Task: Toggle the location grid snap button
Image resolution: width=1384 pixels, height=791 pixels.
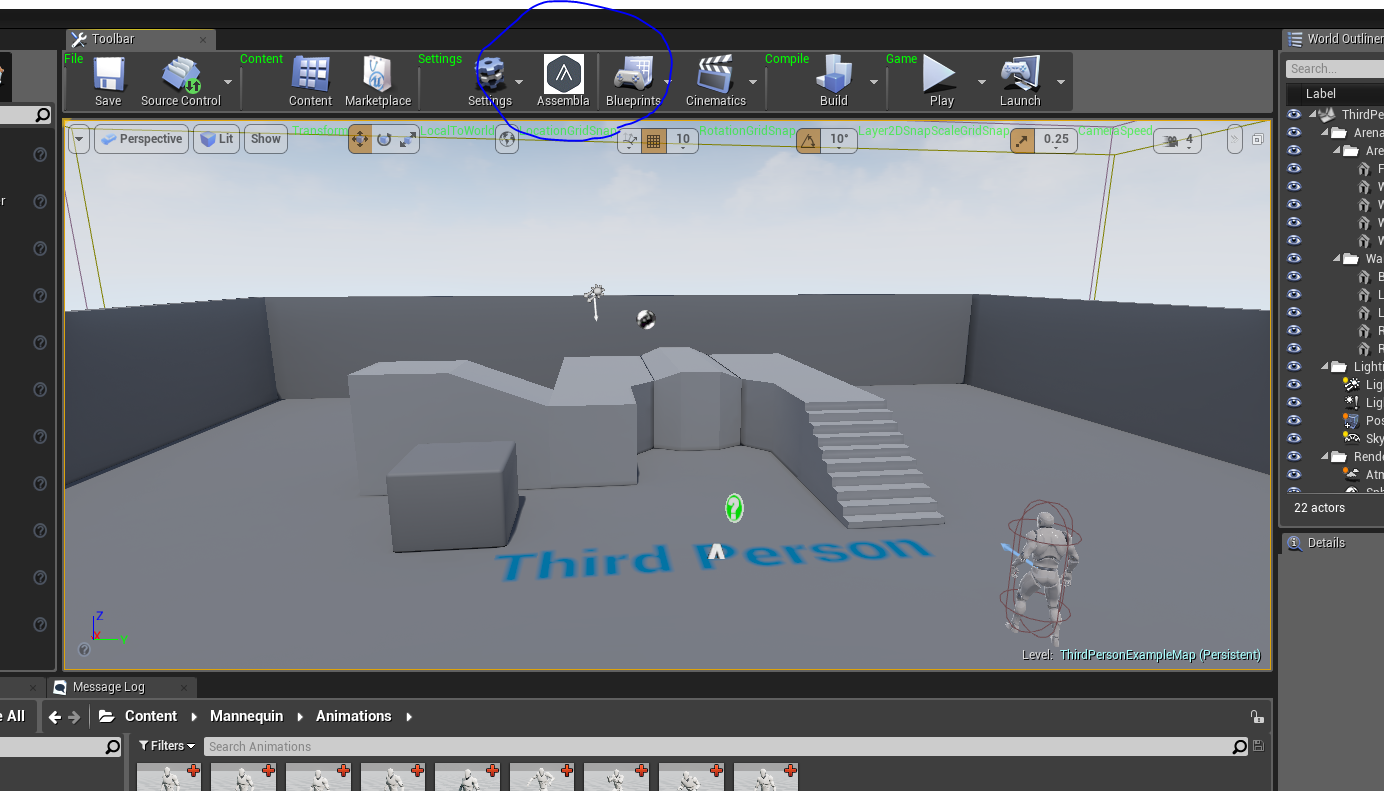Action: [653, 140]
